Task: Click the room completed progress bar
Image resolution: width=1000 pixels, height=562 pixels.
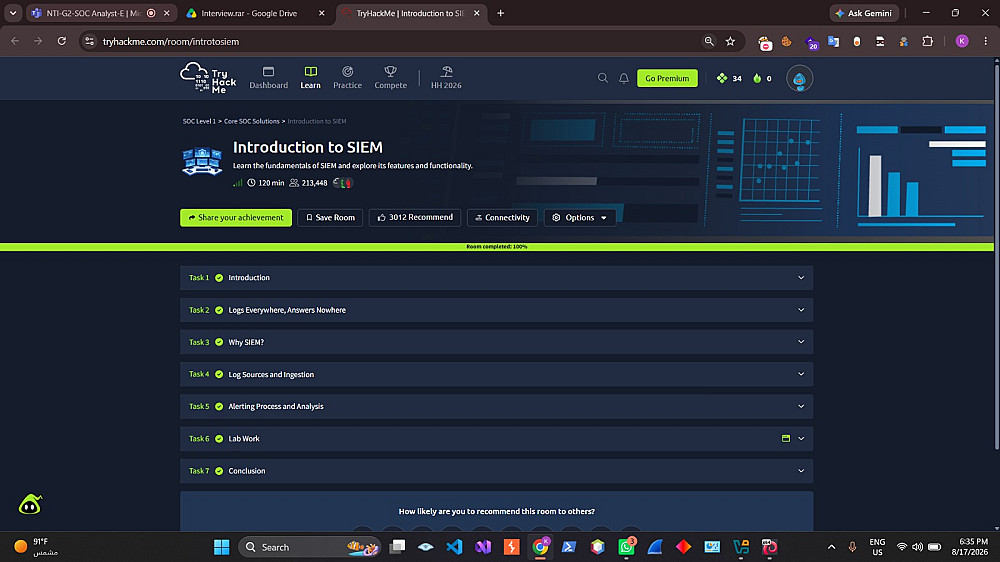Action: [x=497, y=246]
